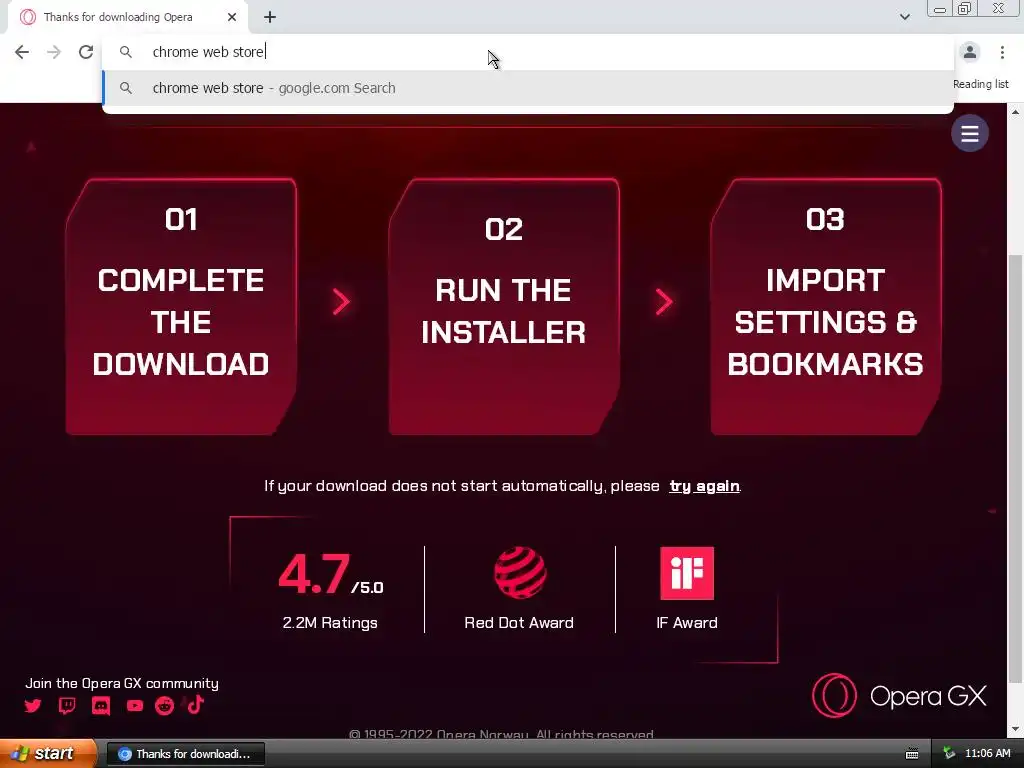Click the Import Settings & Bookmarks card
Image resolution: width=1024 pixels, height=768 pixels.
[x=825, y=306]
